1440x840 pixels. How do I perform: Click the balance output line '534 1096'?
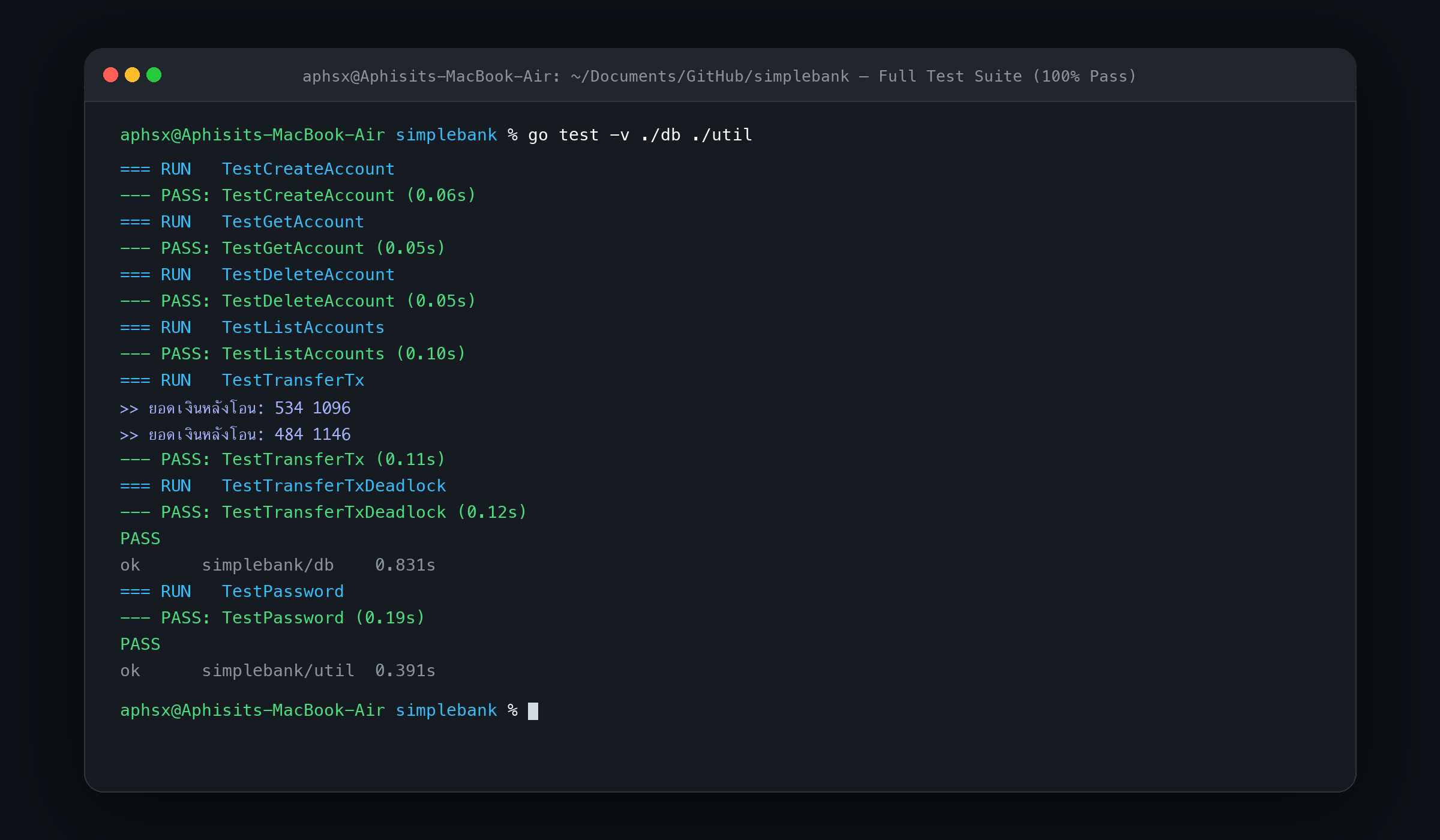coord(235,408)
